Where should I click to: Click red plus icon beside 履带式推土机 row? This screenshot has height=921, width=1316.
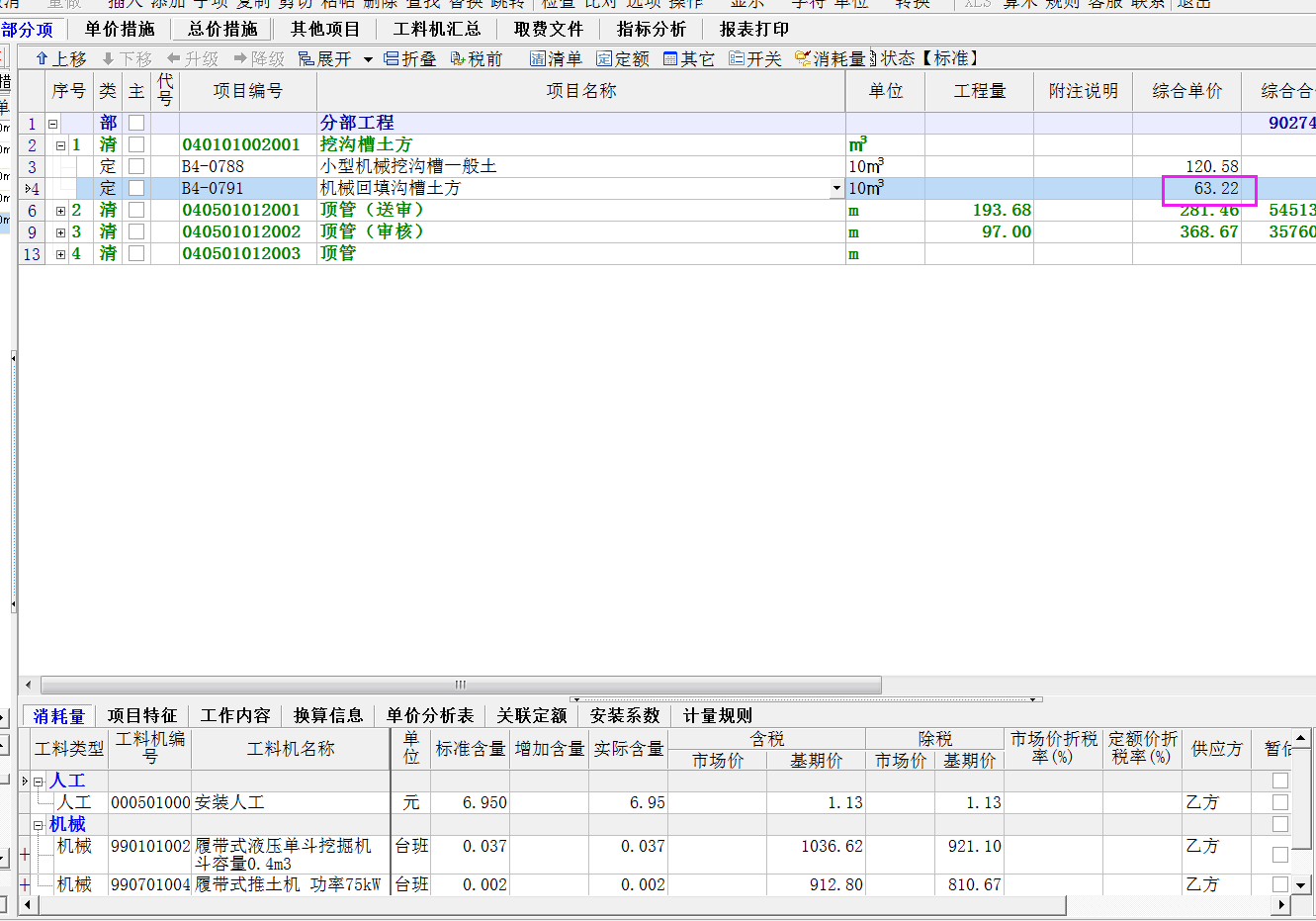25,885
